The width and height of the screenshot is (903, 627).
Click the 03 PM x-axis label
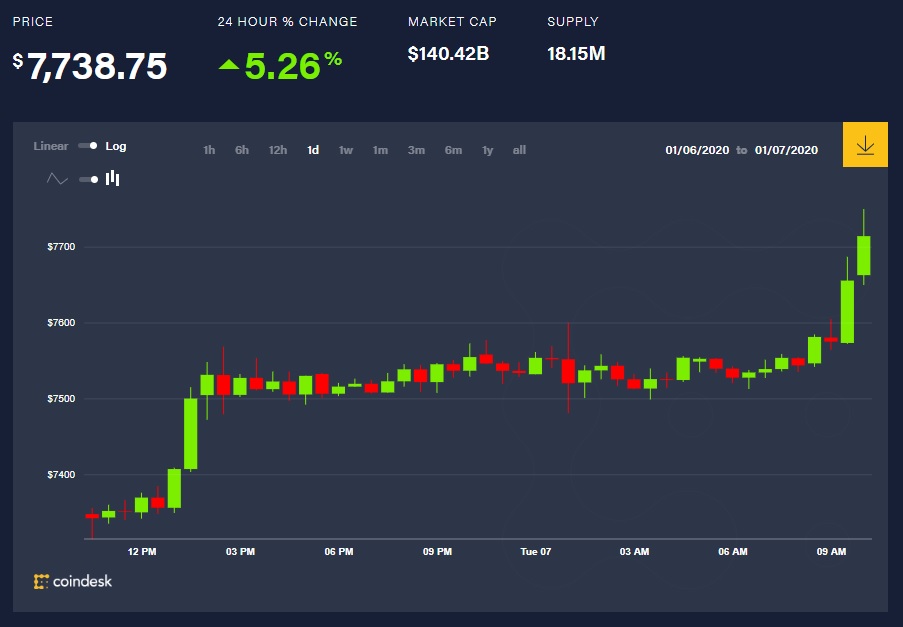pos(240,552)
